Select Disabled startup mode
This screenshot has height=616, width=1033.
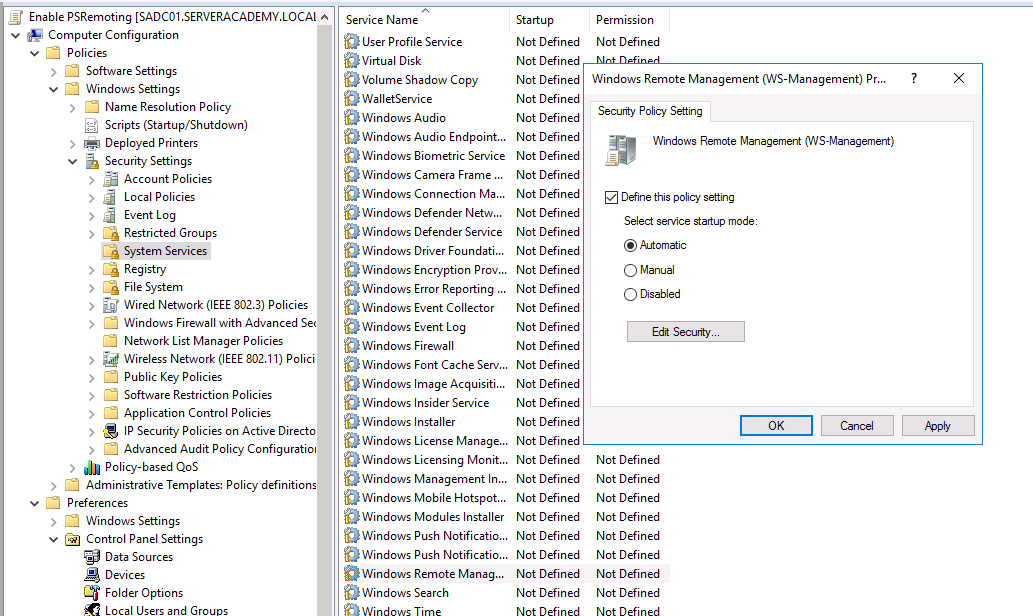coord(630,294)
